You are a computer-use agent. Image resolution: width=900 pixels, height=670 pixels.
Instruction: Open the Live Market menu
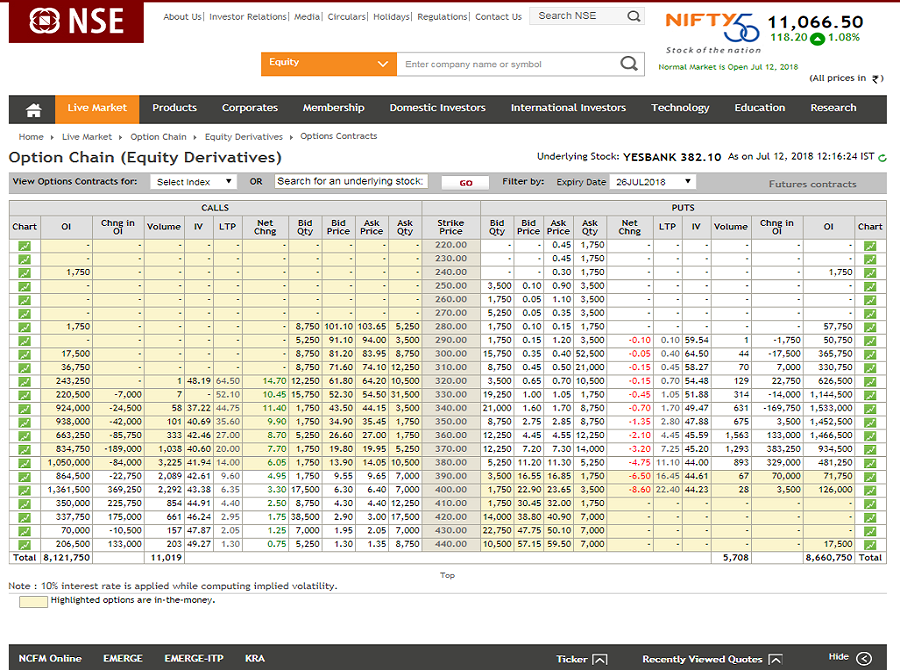[97, 108]
